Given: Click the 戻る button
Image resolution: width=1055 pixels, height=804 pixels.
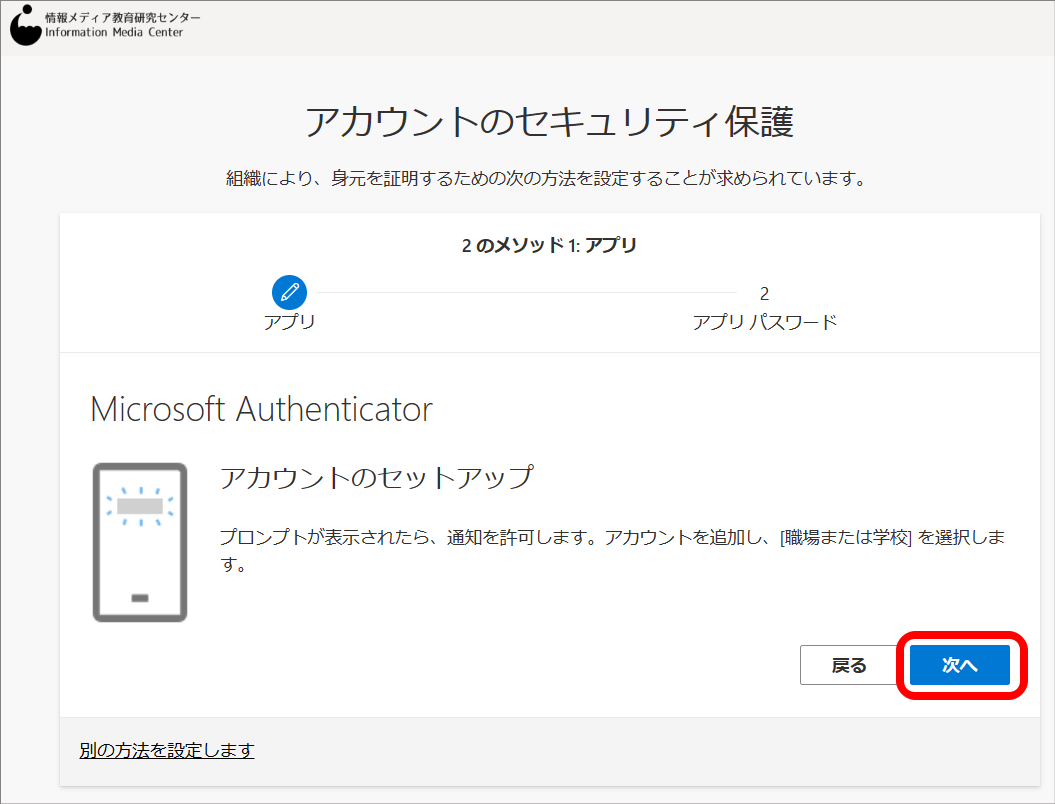Looking at the screenshot, I should [848, 665].
